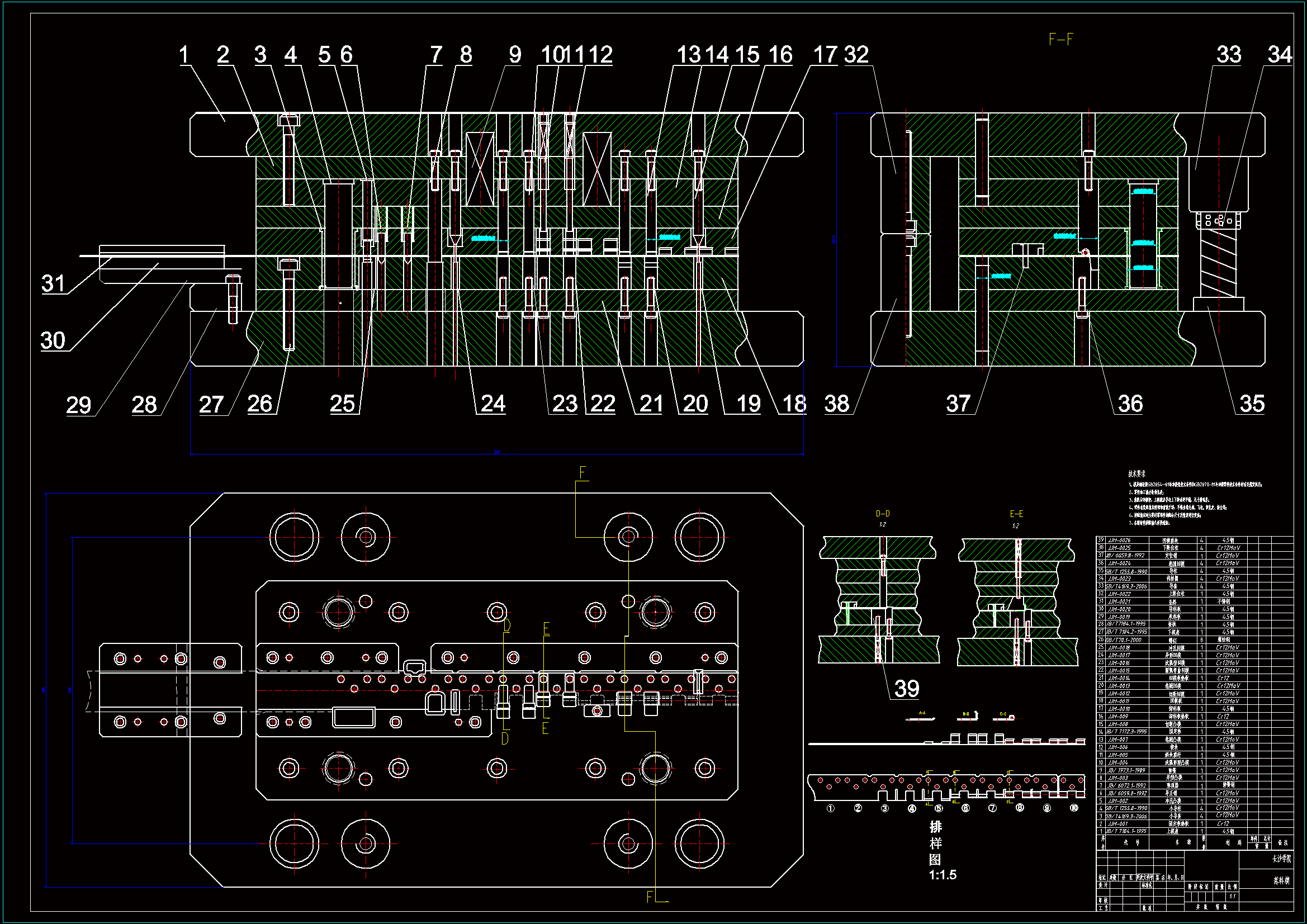Screen dimensions: 1307x924
Task: Select balloon number 39 under D-D view
Action: point(906,689)
